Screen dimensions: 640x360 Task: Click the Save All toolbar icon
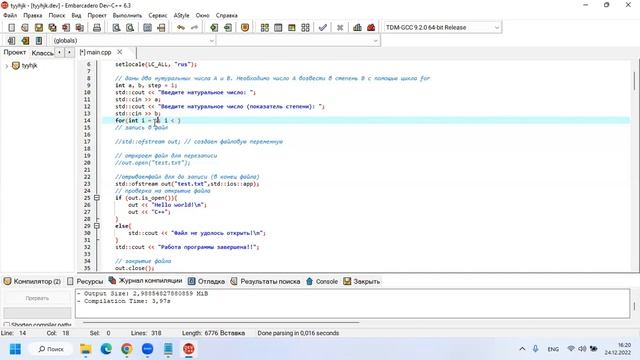[x=52, y=27]
